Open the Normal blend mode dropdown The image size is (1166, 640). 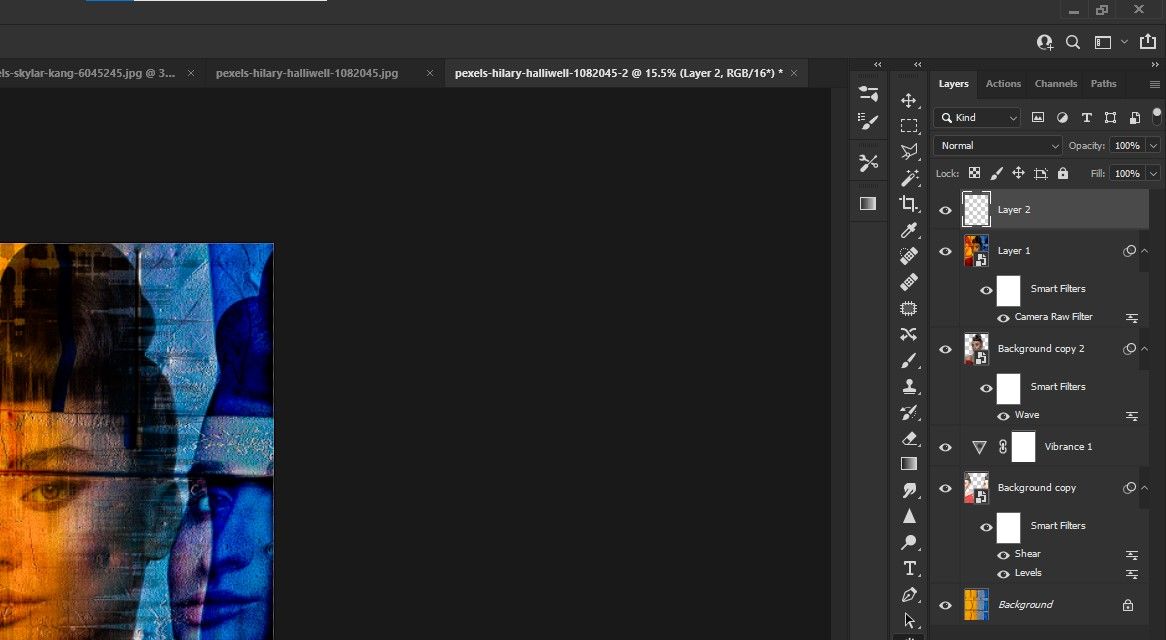click(x=997, y=146)
